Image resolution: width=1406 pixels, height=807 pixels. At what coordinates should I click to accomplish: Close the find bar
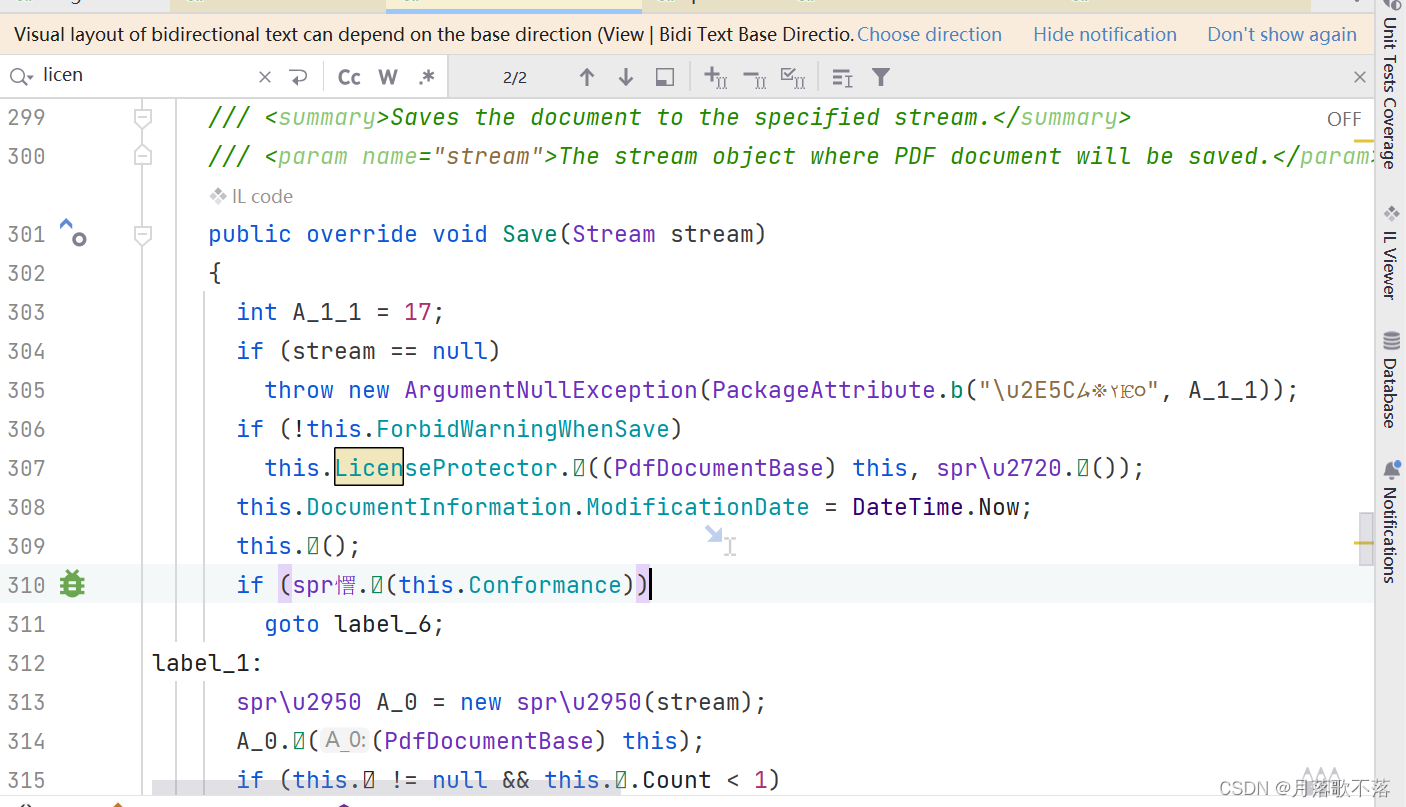point(1359,77)
